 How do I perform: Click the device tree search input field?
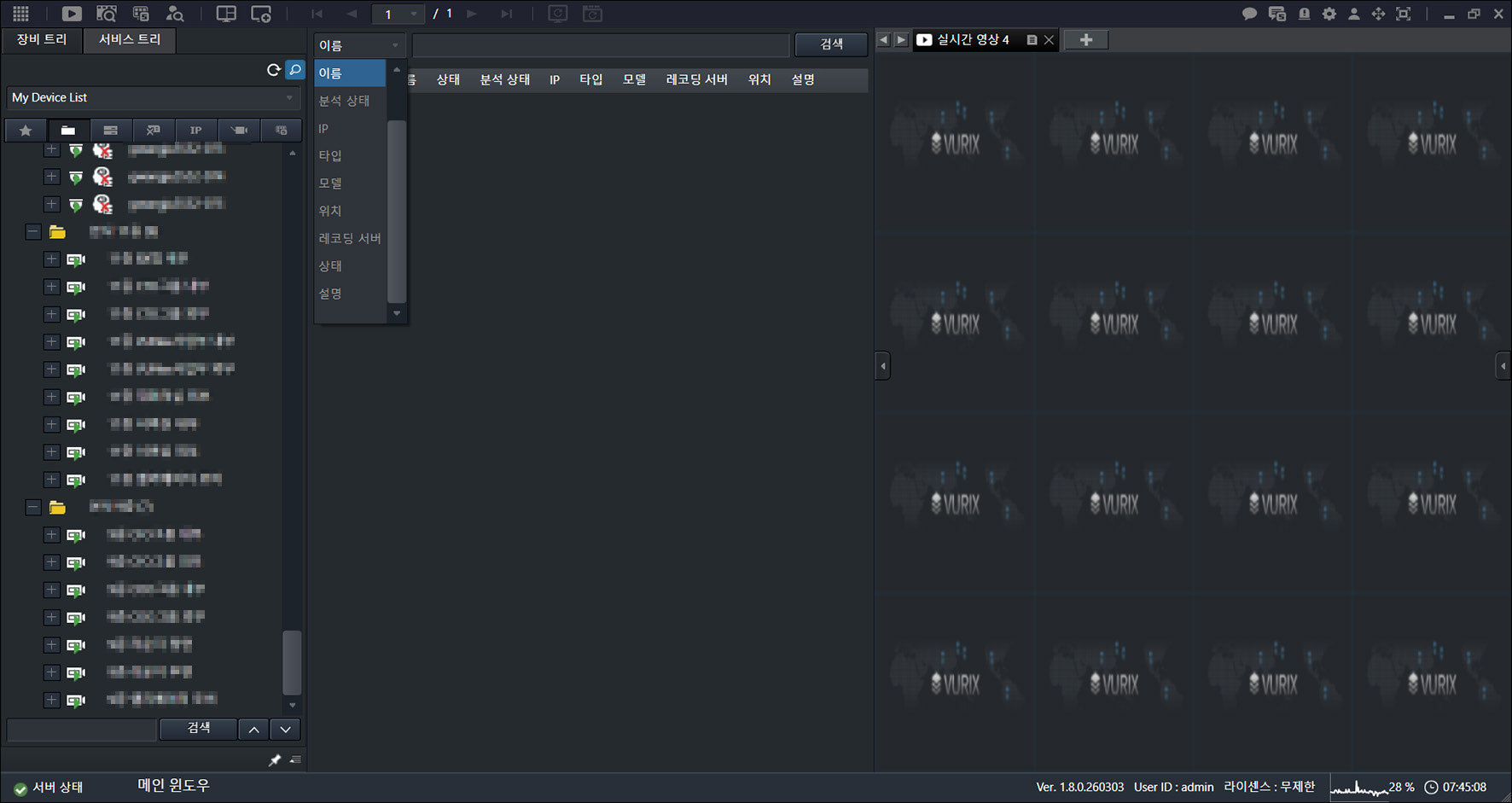[82, 730]
